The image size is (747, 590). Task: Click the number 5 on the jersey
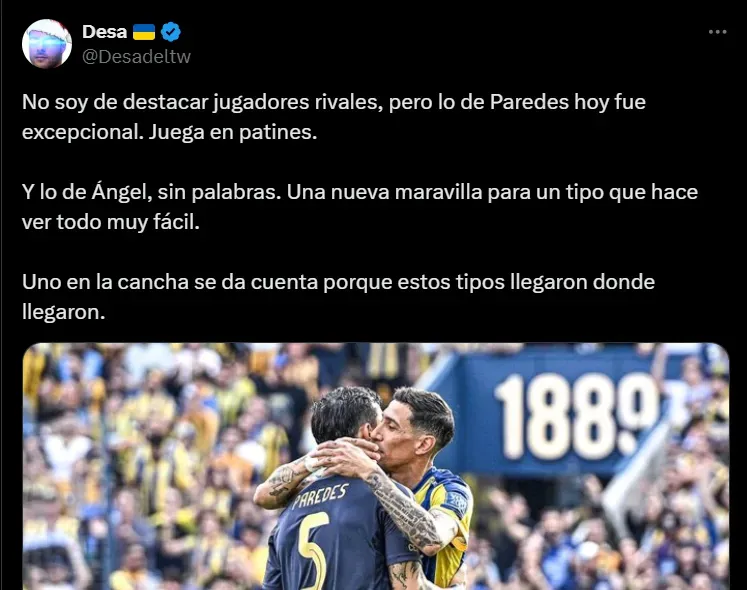tap(313, 548)
